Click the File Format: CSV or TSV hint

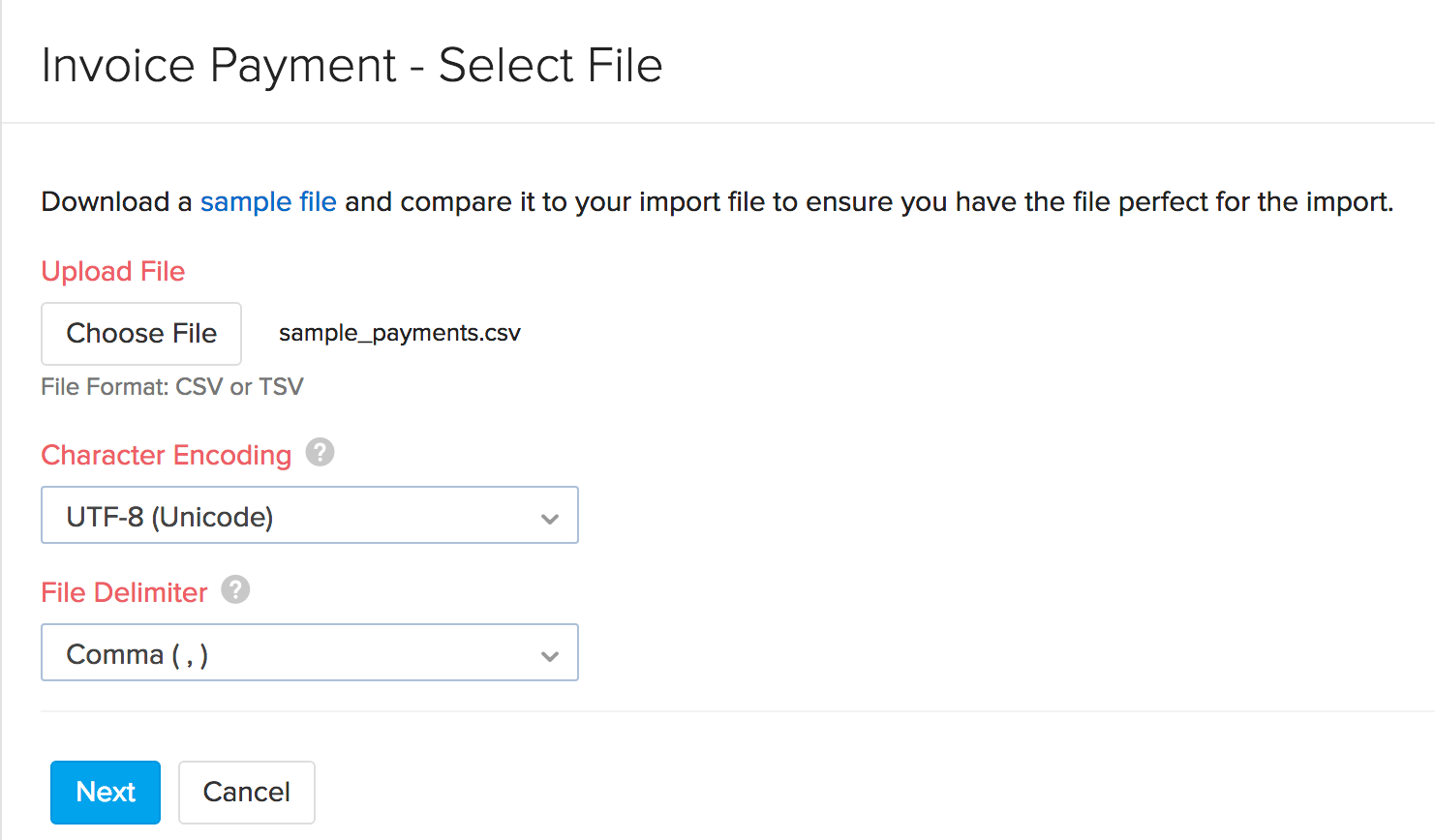(171, 386)
